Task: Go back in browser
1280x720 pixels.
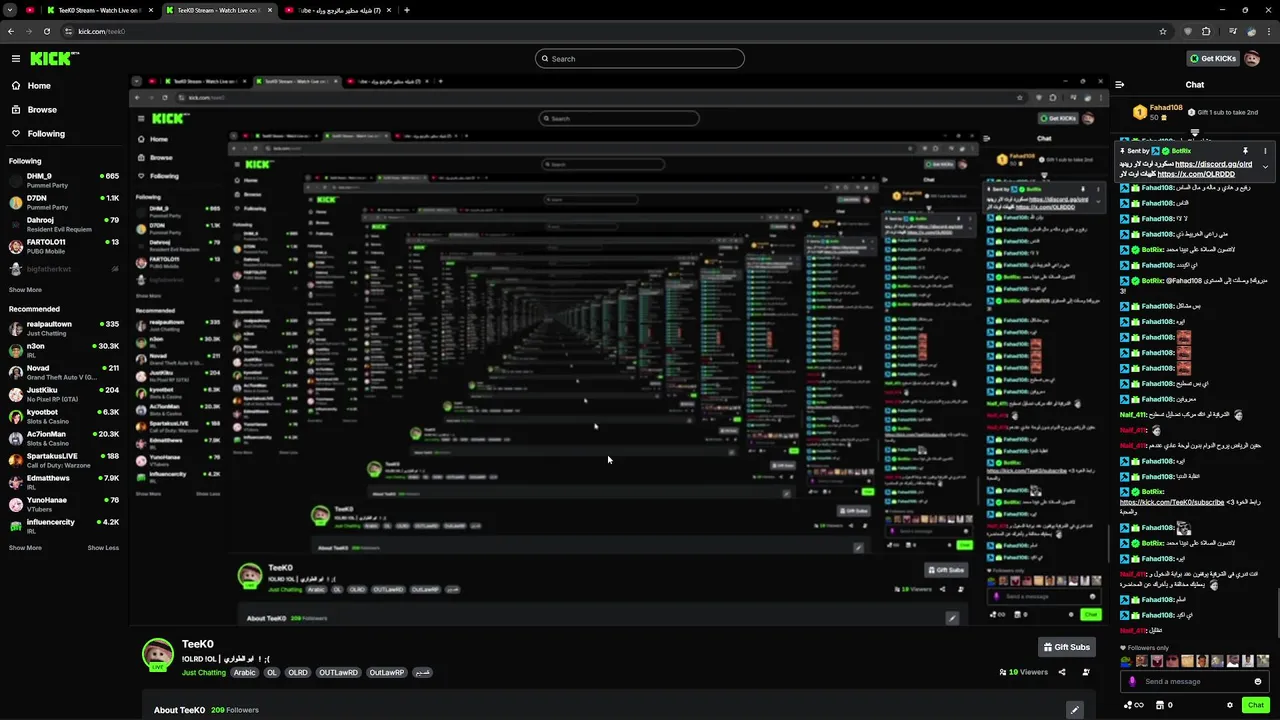Action: tap(11, 31)
